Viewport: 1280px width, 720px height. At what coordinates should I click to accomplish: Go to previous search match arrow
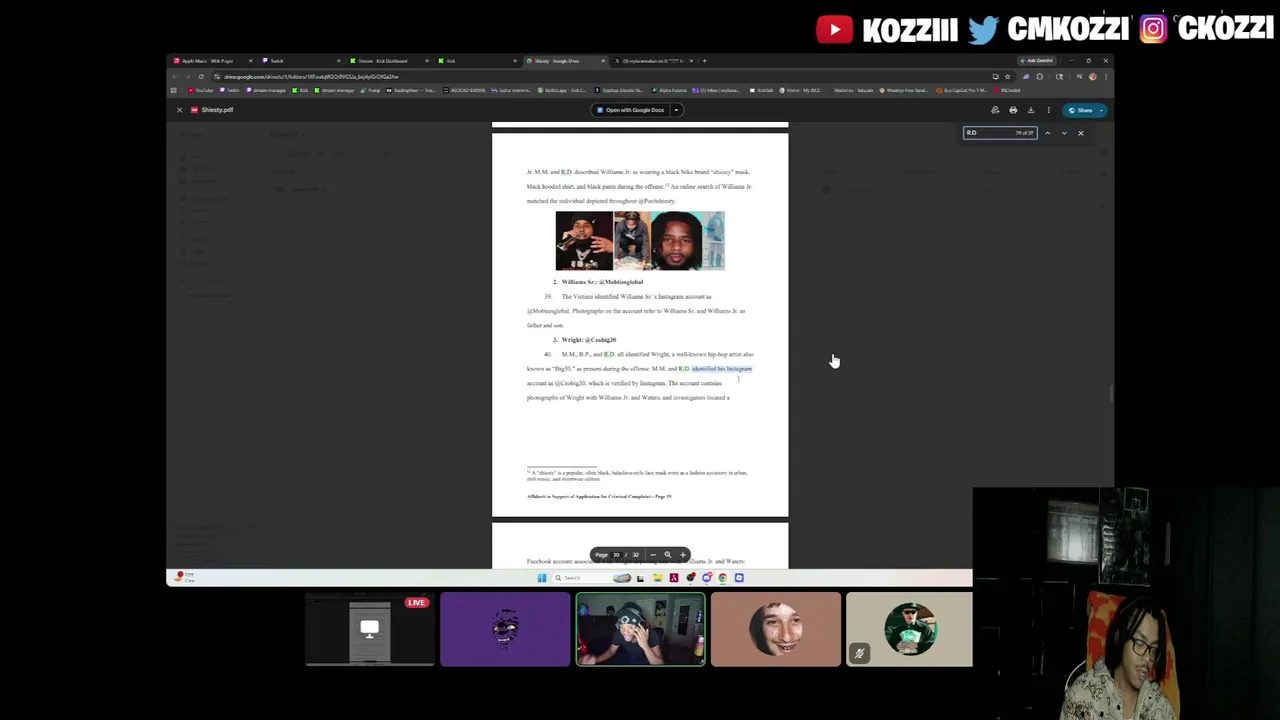tap(1047, 133)
